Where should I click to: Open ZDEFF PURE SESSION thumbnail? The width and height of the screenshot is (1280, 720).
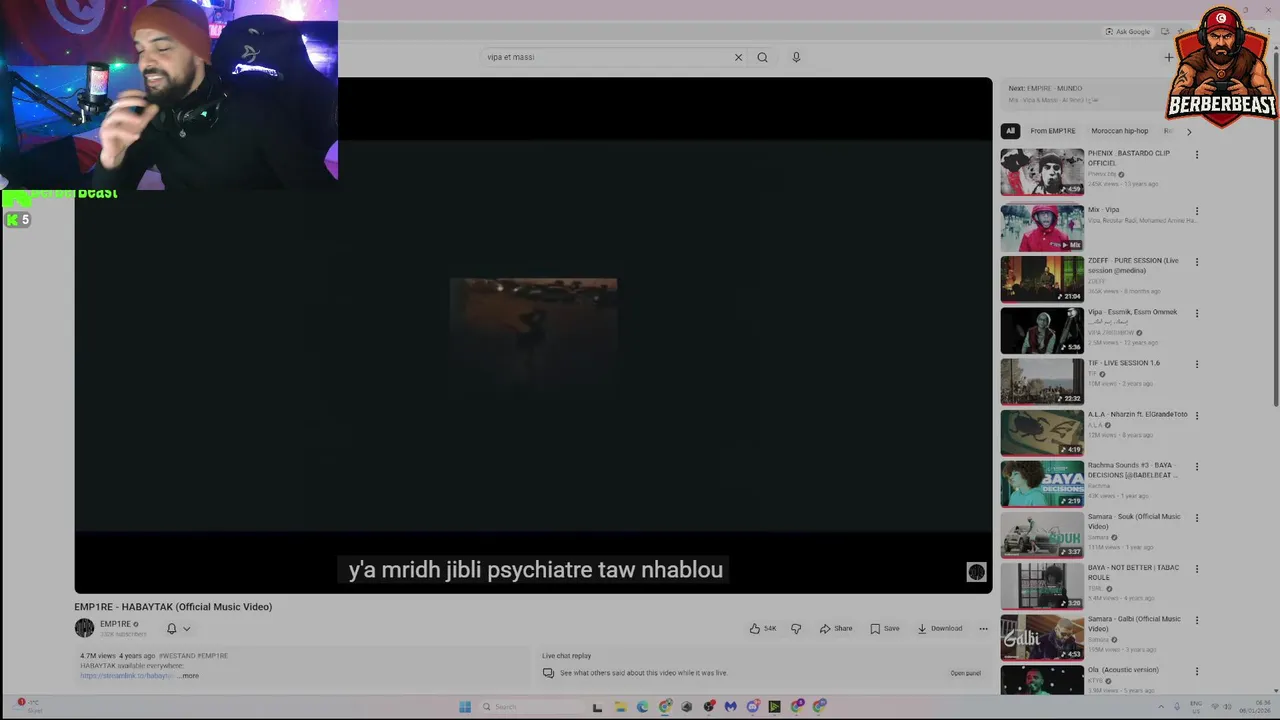pos(1042,279)
